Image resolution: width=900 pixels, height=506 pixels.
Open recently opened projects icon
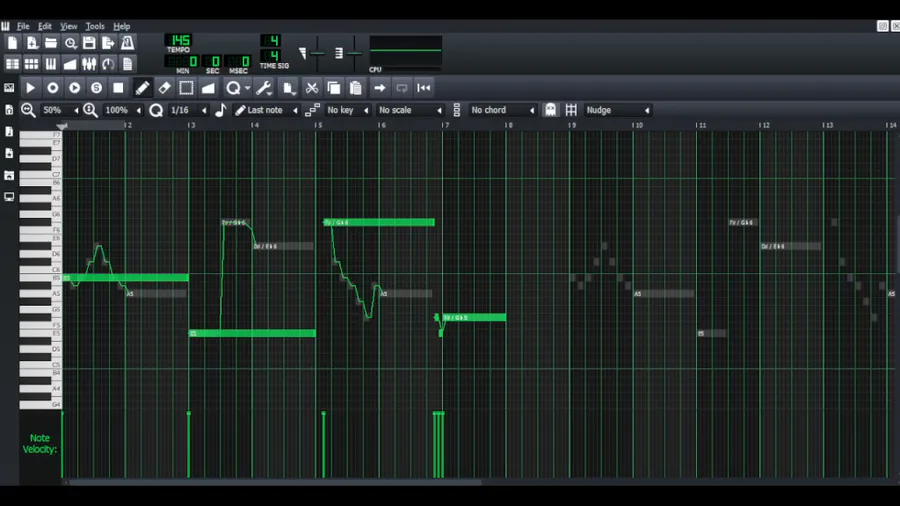pos(70,43)
